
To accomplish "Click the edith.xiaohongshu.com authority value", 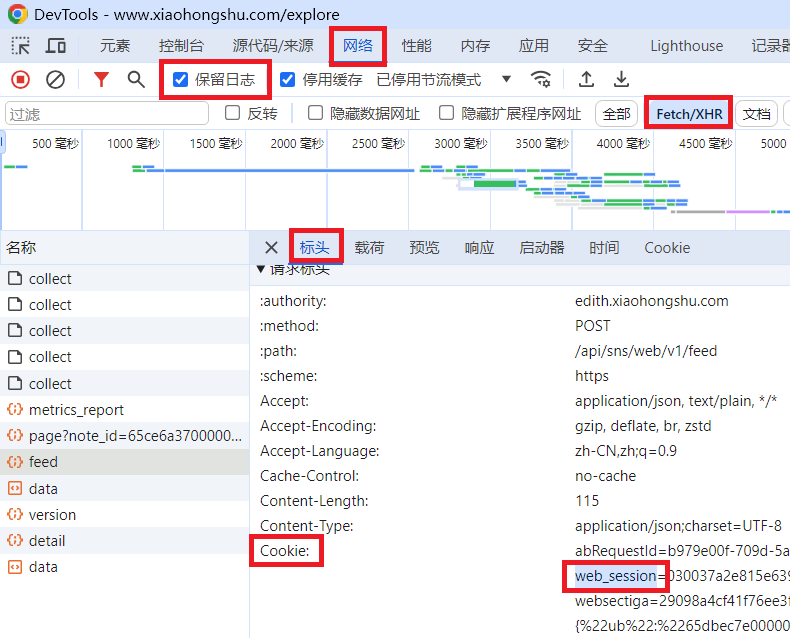I will click(x=651, y=301).
